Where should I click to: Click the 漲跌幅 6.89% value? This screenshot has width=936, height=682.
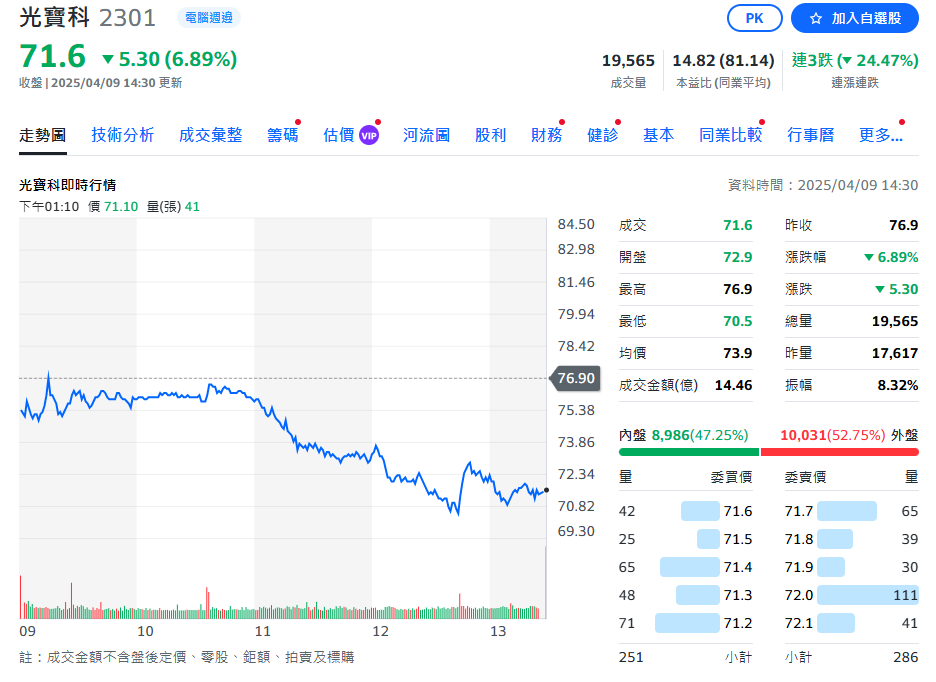point(891,257)
